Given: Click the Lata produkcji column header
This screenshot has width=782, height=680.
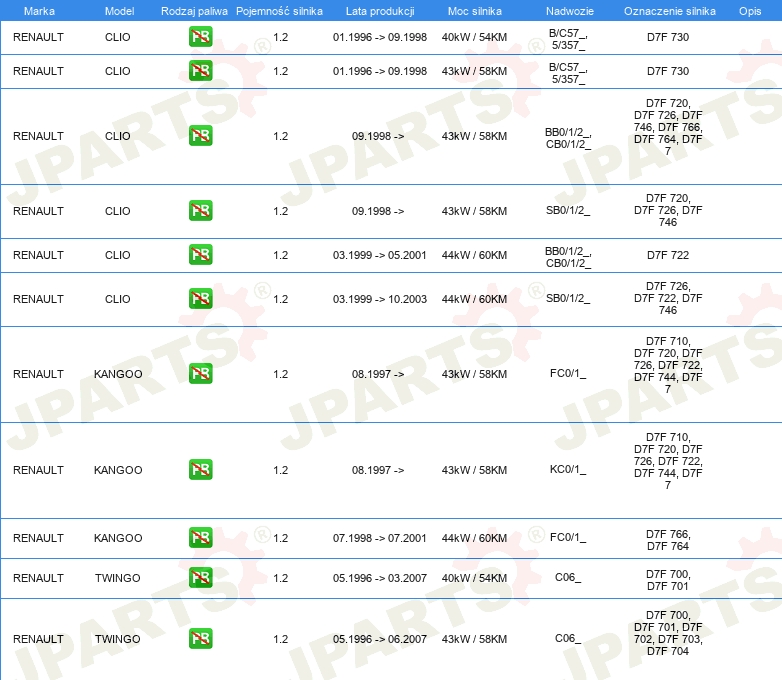Looking at the screenshot, I should 380,11.
